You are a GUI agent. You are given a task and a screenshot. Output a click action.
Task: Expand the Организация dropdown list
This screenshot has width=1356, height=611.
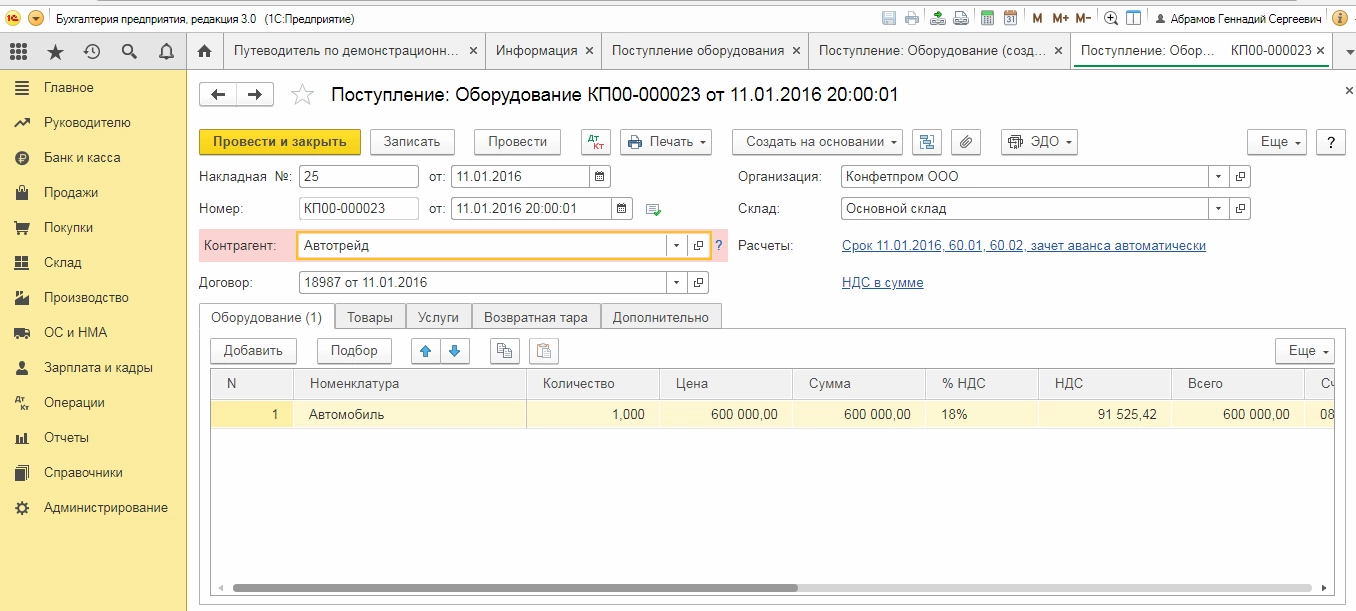(x=1219, y=177)
